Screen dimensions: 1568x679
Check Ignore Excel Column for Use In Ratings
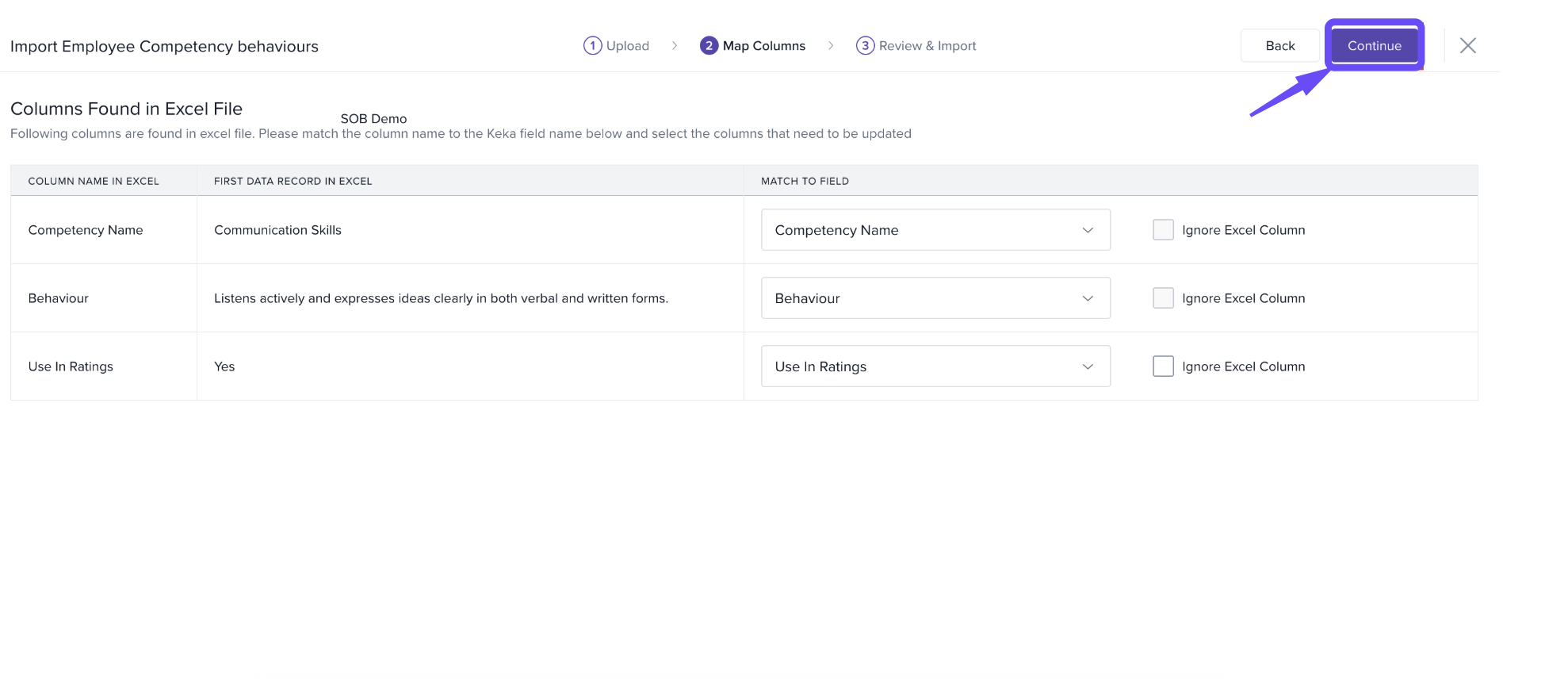coord(1163,366)
